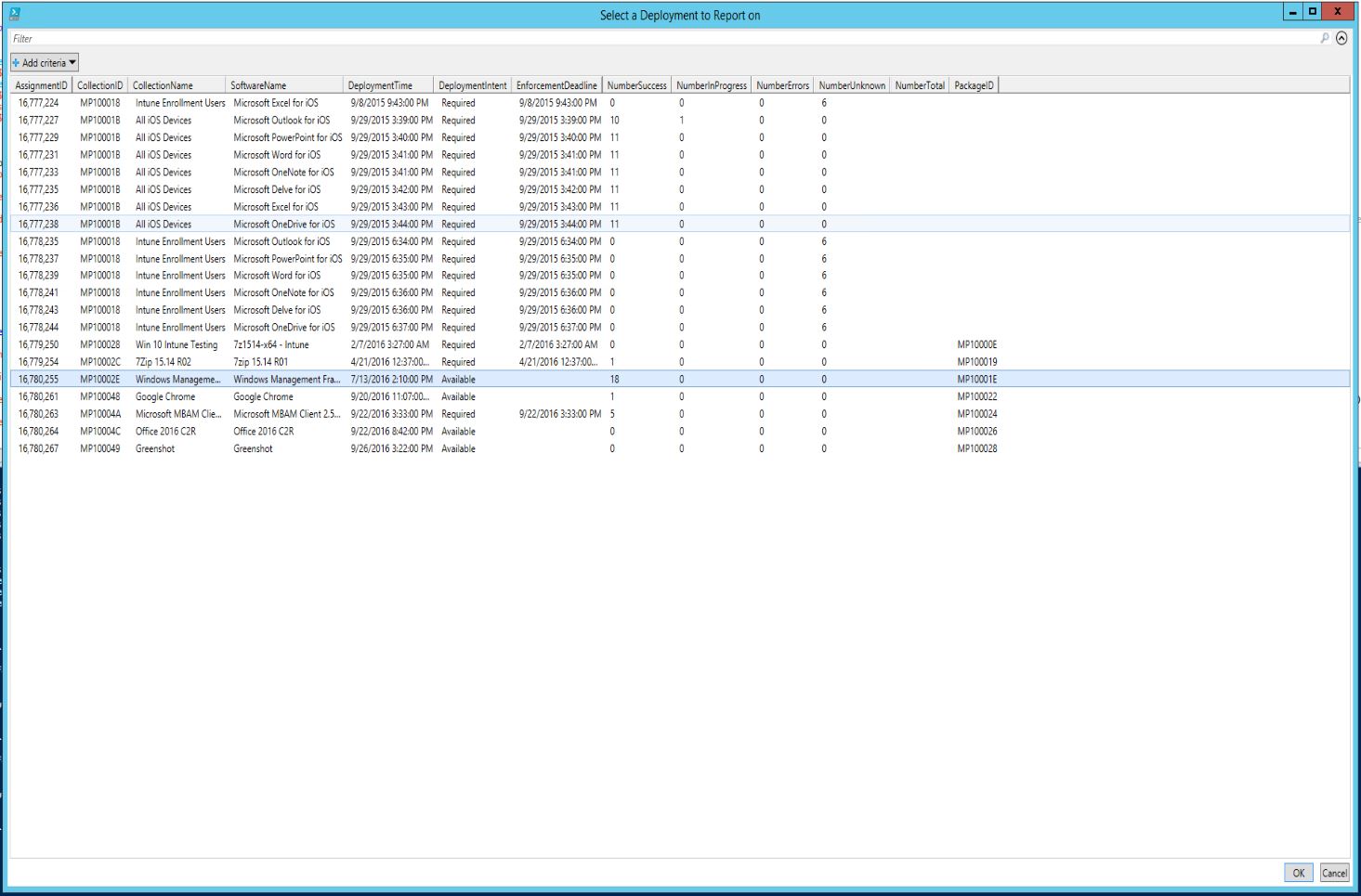The width and height of the screenshot is (1361, 896).
Task: Click the PowerShell icon in title bar
Action: point(14,14)
